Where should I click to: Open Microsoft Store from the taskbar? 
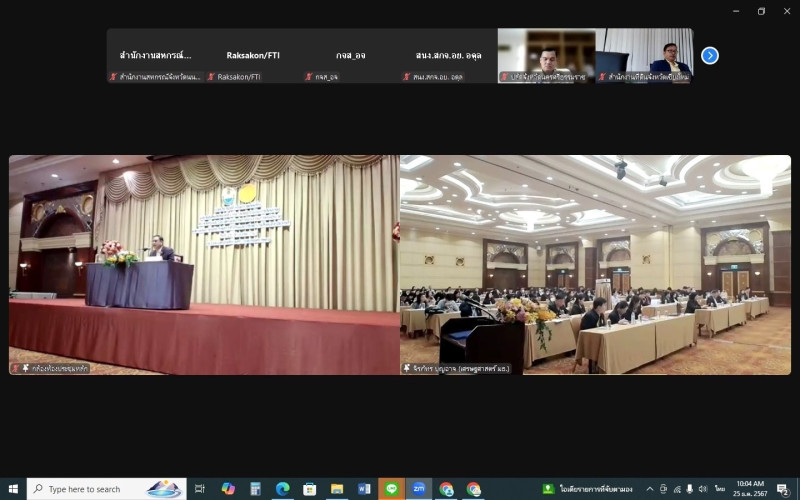[310, 489]
